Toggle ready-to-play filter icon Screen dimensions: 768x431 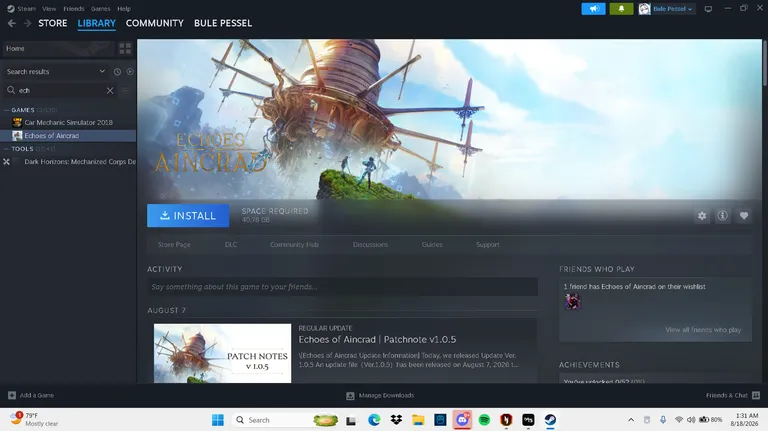[130, 72]
